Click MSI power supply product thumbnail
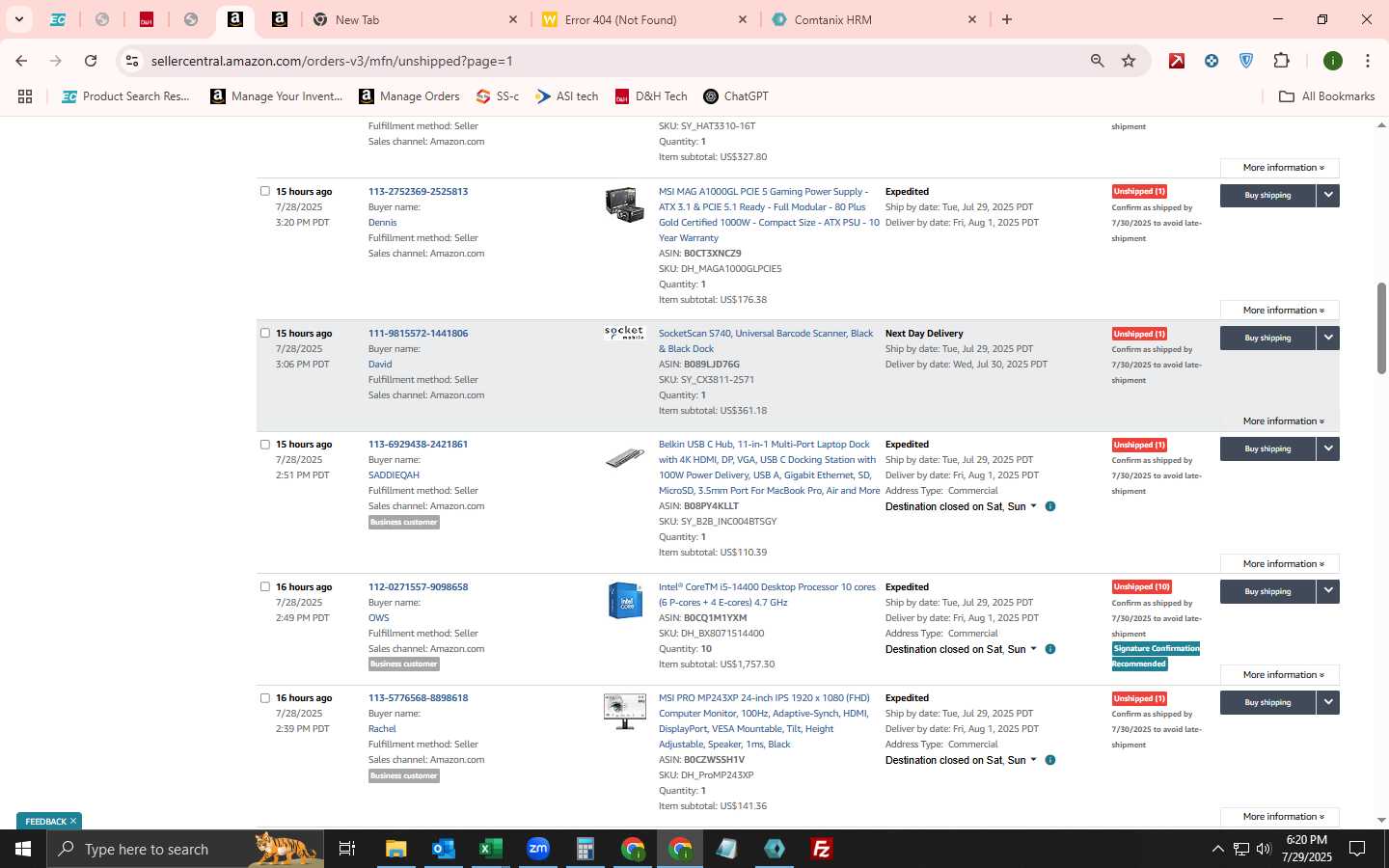The width and height of the screenshot is (1389, 868). tap(624, 204)
